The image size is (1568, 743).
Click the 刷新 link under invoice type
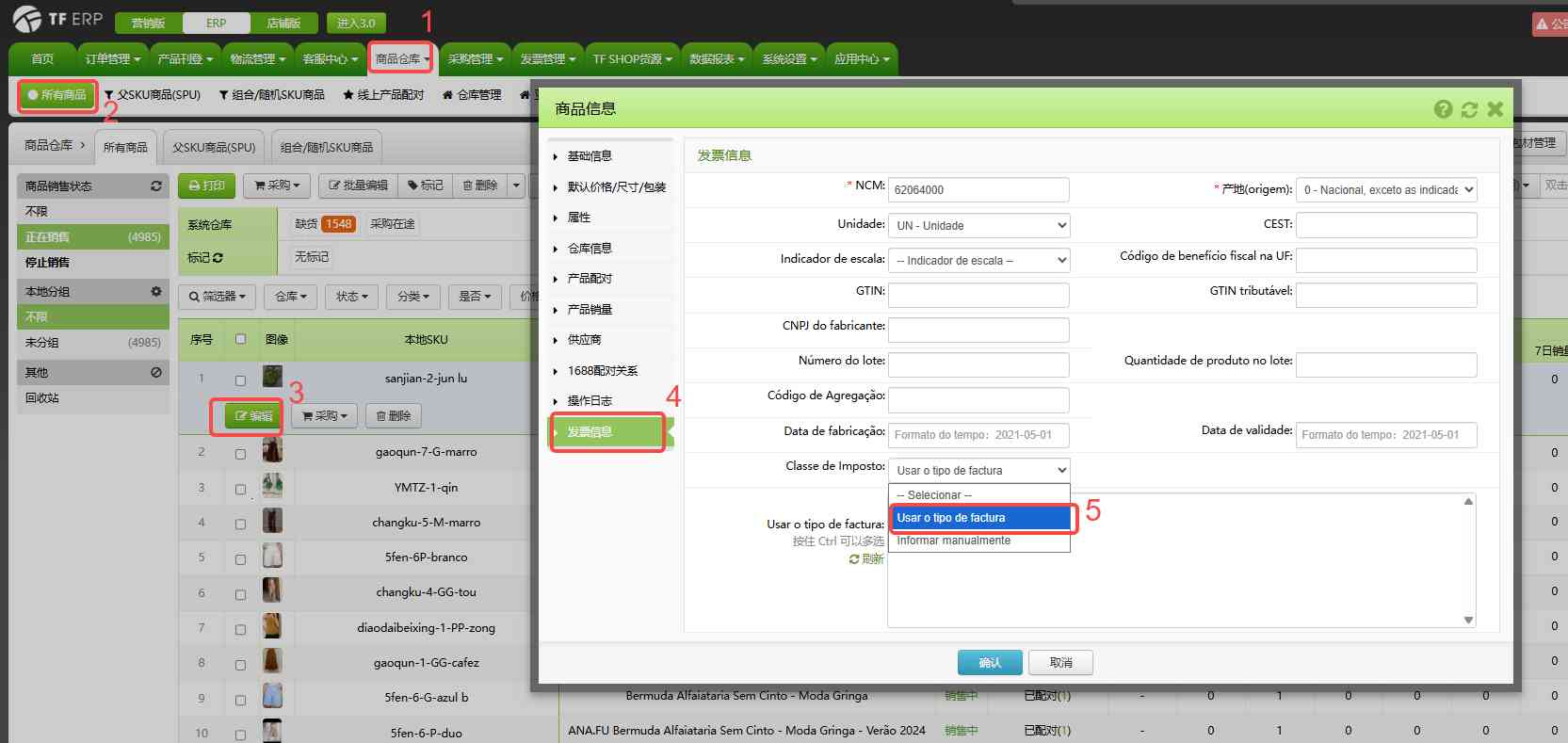point(866,559)
